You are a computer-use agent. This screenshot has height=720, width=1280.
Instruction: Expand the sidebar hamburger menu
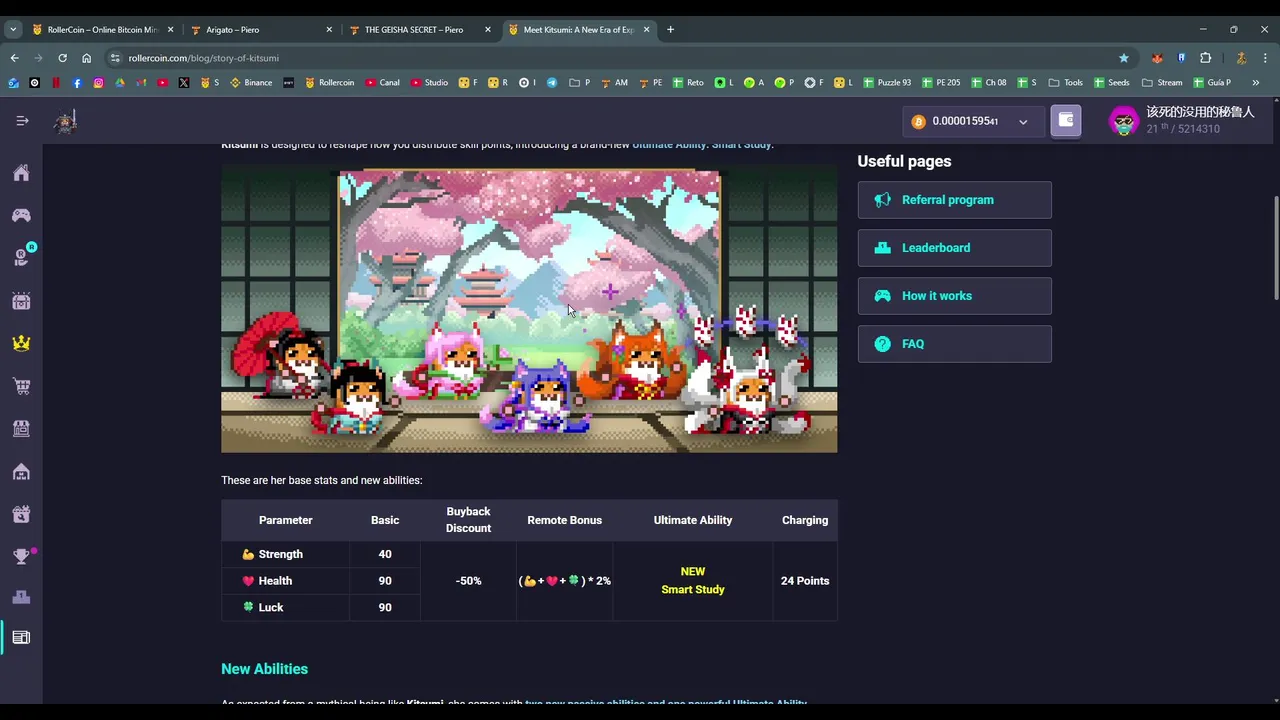point(22,121)
